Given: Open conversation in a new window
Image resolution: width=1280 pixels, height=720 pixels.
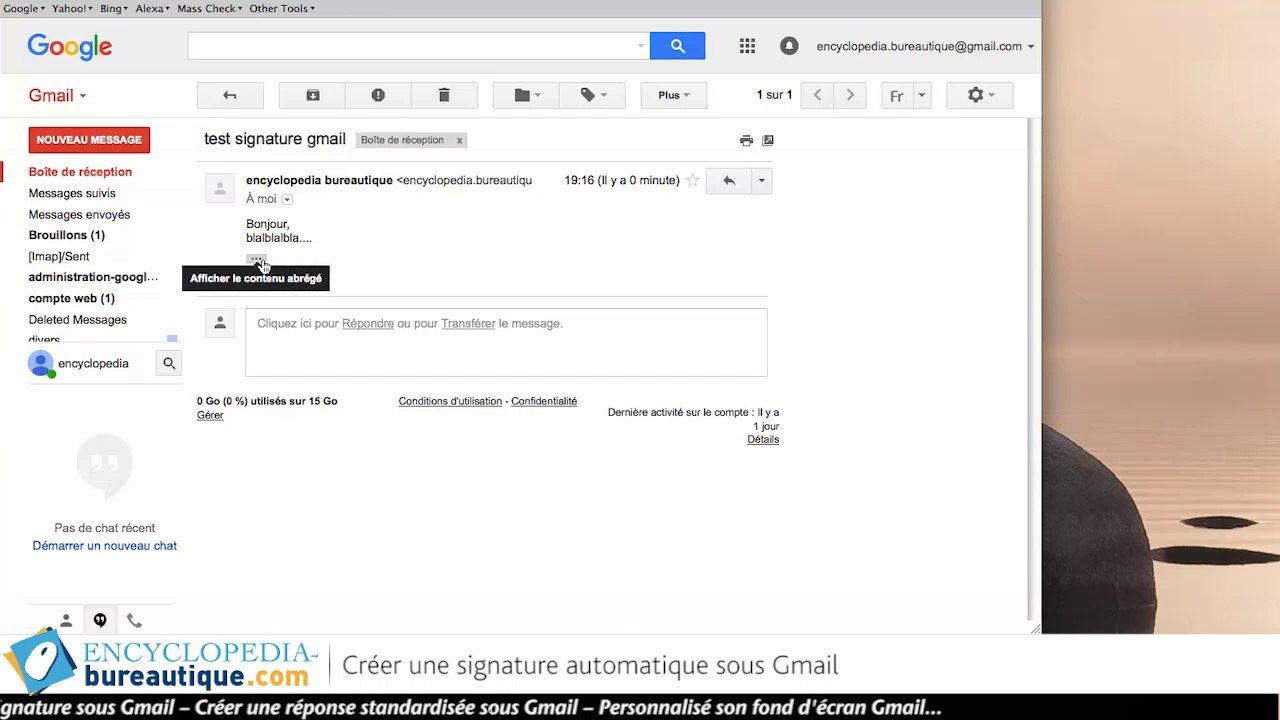Looking at the screenshot, I should tap(768, 141).
